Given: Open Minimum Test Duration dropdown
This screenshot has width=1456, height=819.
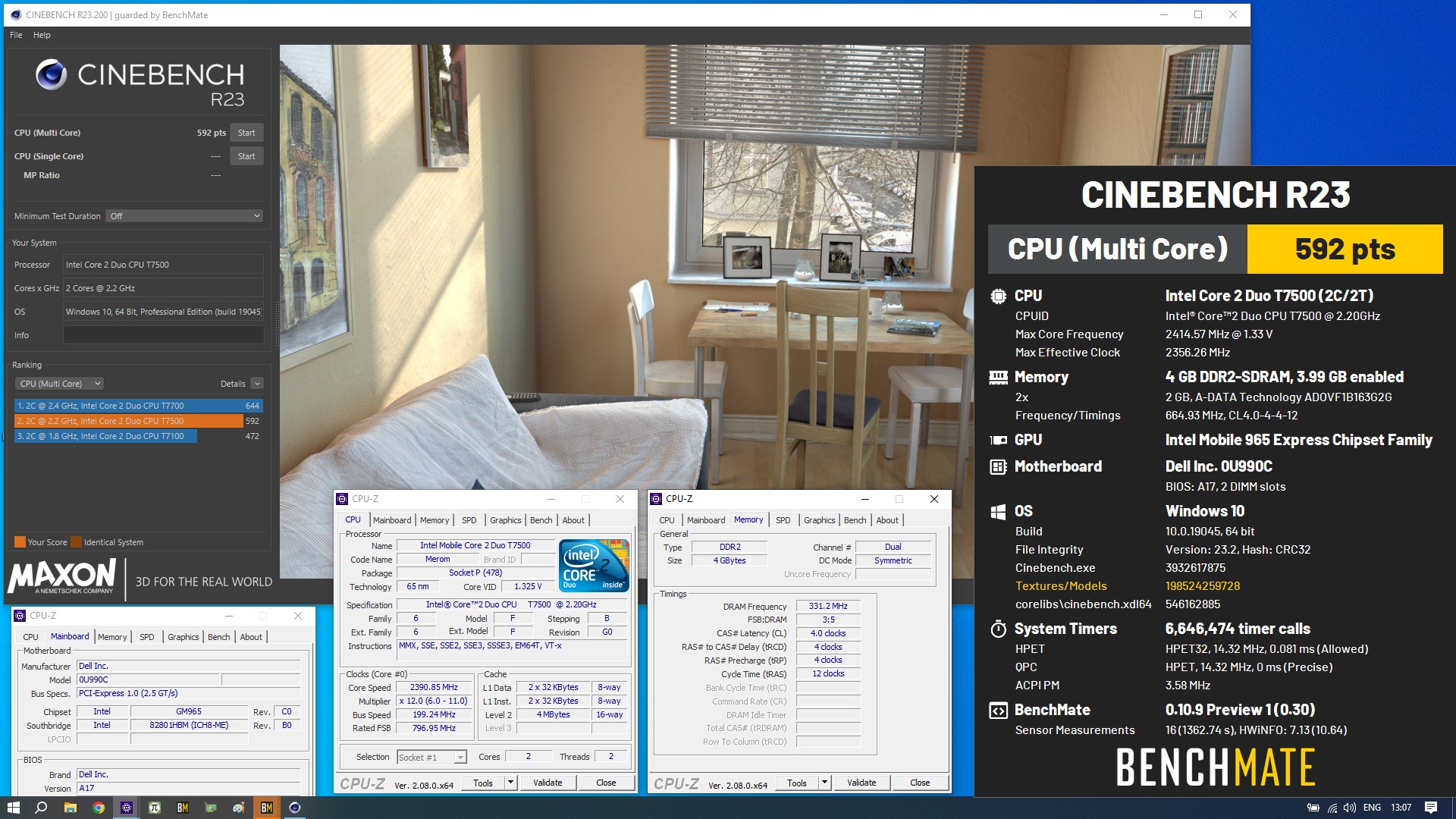Looking at the screenshot, I should point(184,216).
